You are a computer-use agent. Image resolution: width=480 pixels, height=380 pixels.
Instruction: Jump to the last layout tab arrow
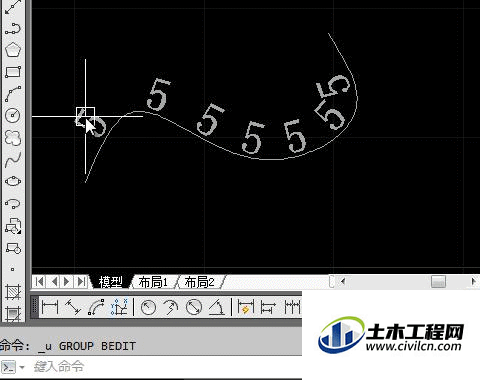81,282
